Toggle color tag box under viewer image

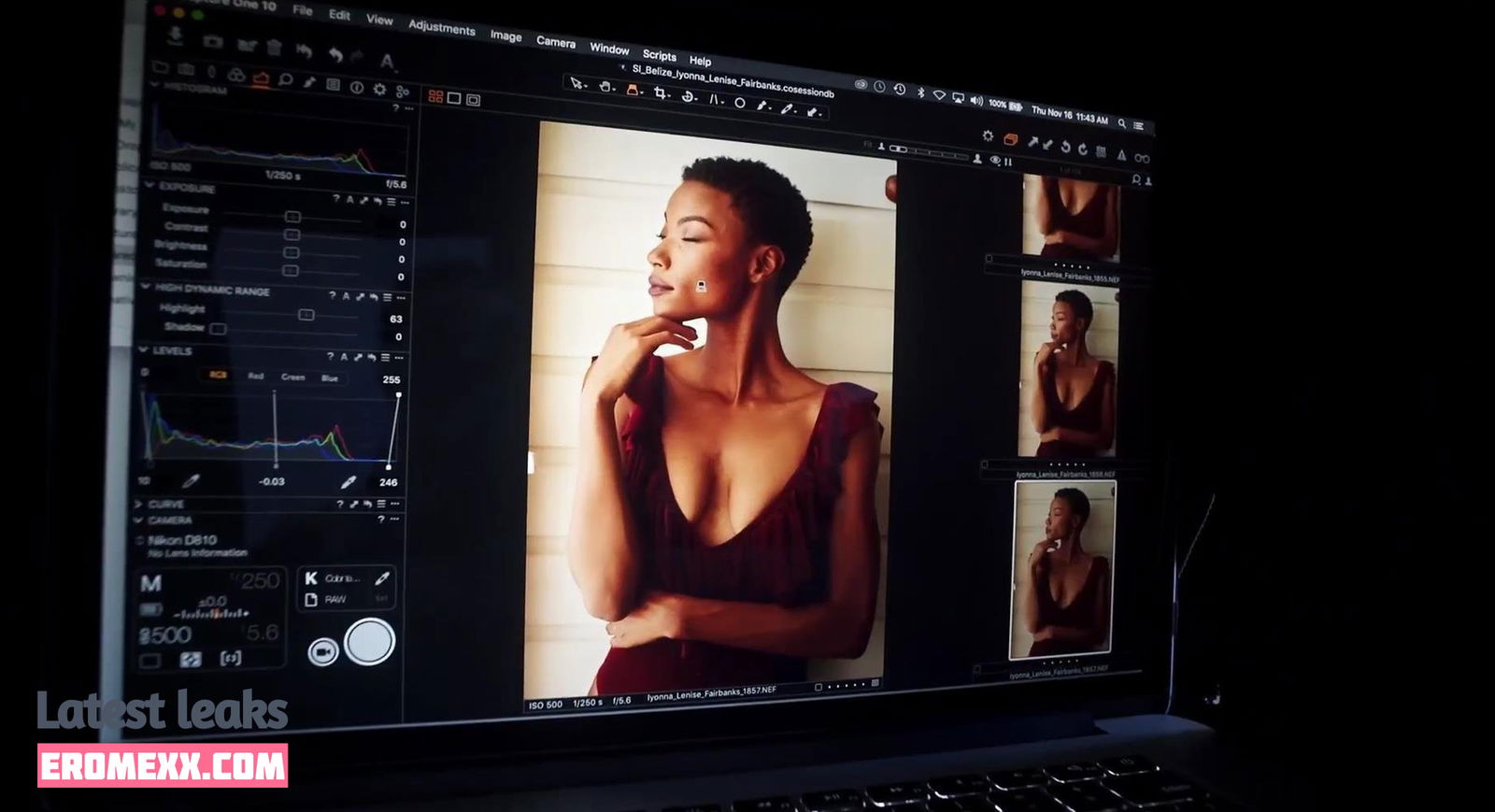point(819,687)
